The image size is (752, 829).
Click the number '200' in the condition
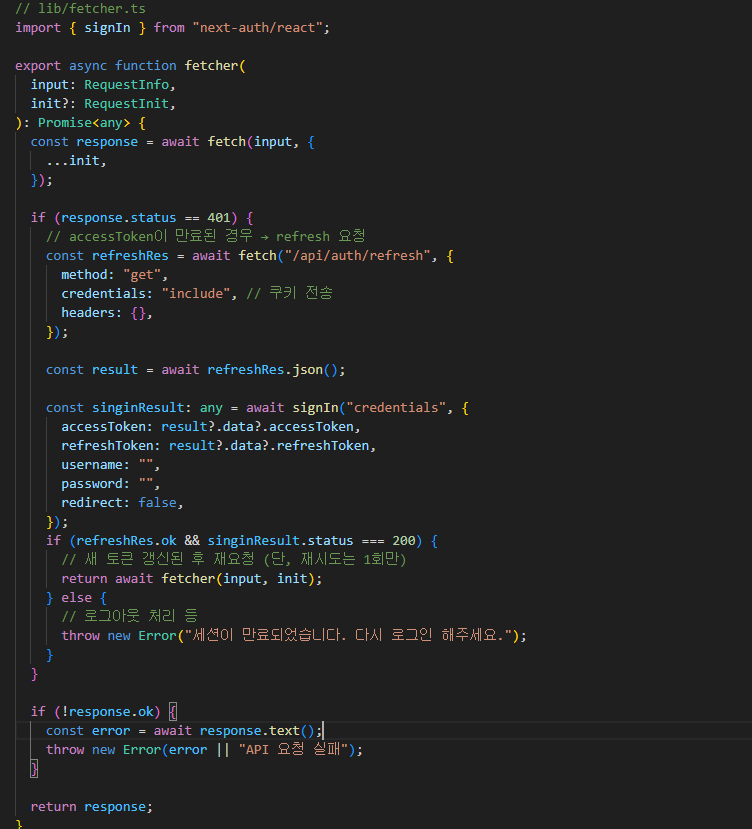point(403,541)
